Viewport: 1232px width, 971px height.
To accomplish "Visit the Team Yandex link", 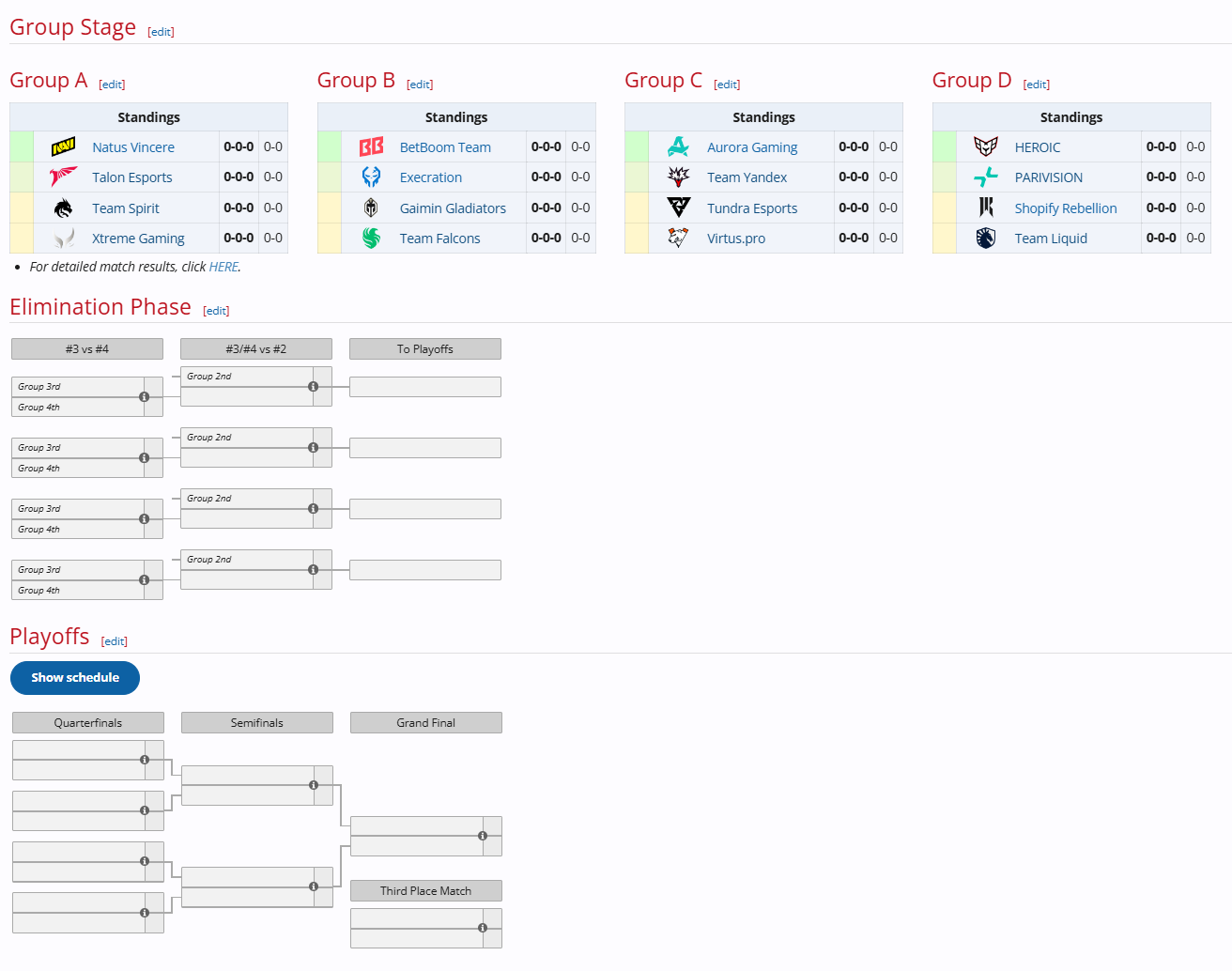I will pyautogui.click(x=747, y=177).
